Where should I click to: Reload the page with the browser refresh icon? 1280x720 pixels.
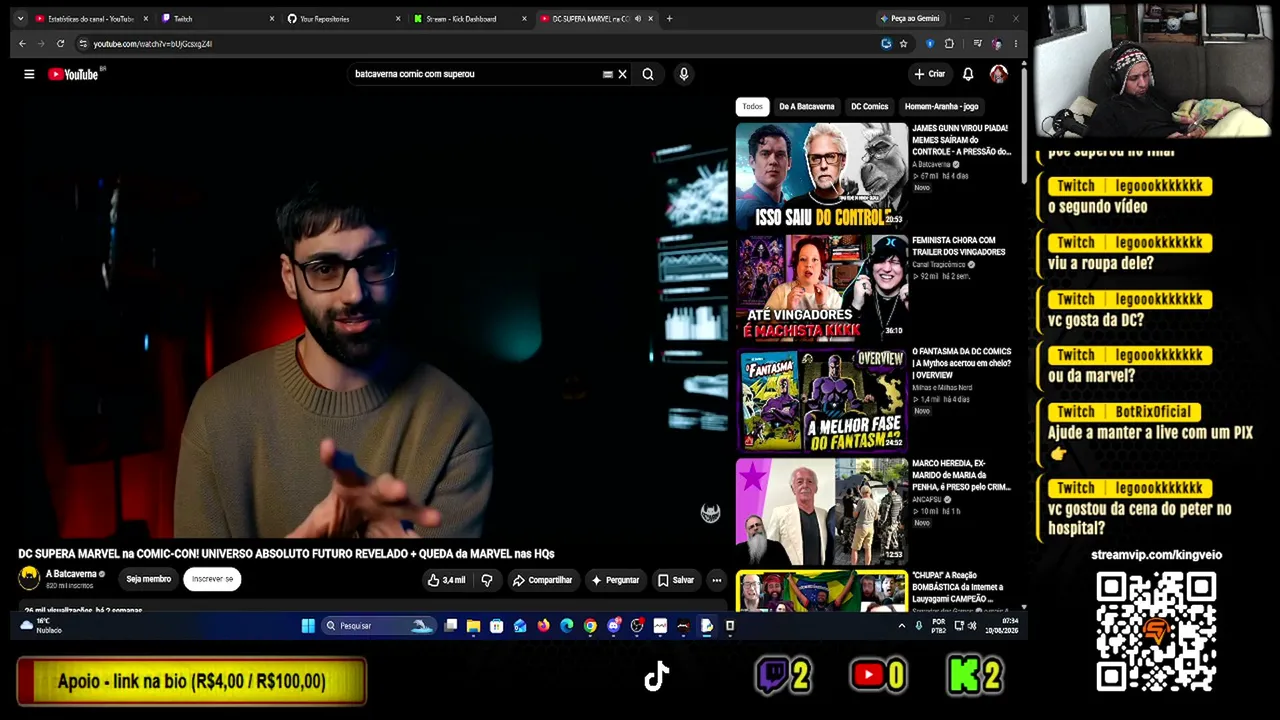pyautogui.click(x=60, y=44)
